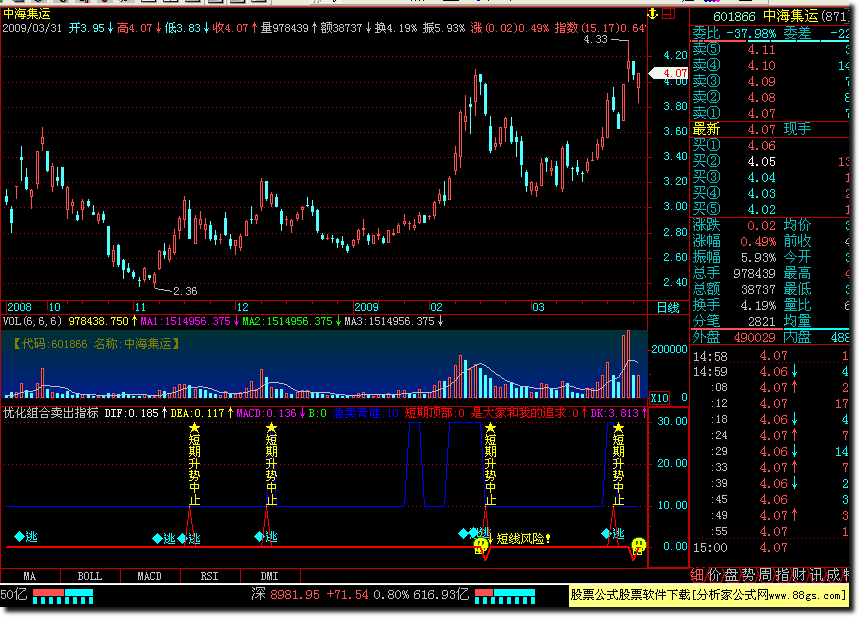Click the leftmost yellow star sell-signal marker
The image size is (861, 618).
pos(194,427)
